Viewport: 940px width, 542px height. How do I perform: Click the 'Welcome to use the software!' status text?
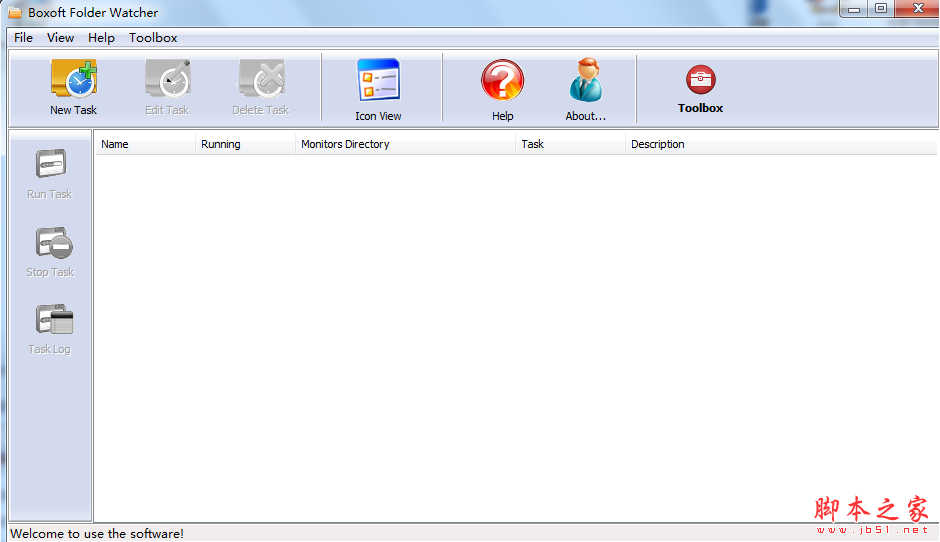click(97, 534)
